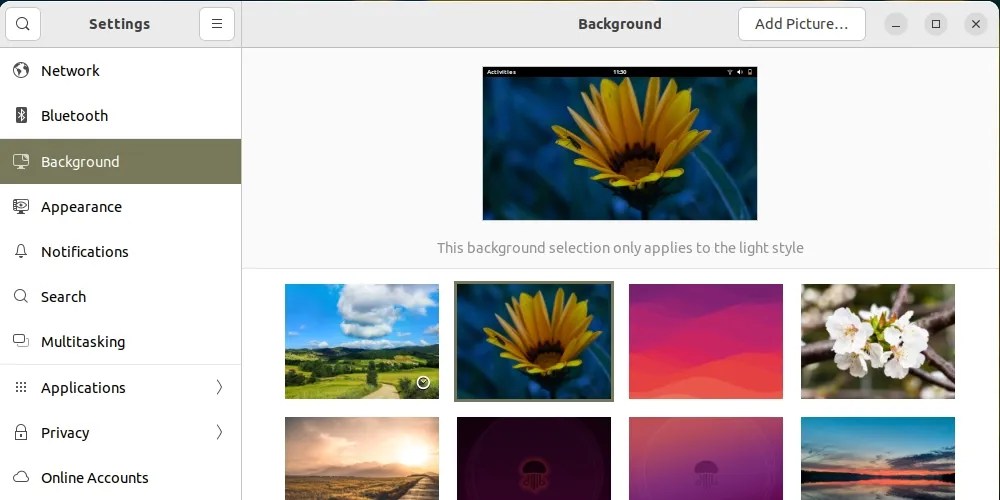Minimize the Settings window
The image size is (1000, 500).
896,24
